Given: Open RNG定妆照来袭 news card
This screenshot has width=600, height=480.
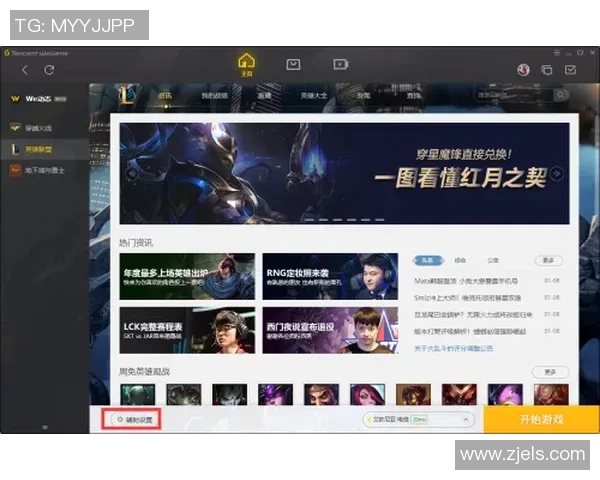Looking at the screenshot, I should (330, 276).
